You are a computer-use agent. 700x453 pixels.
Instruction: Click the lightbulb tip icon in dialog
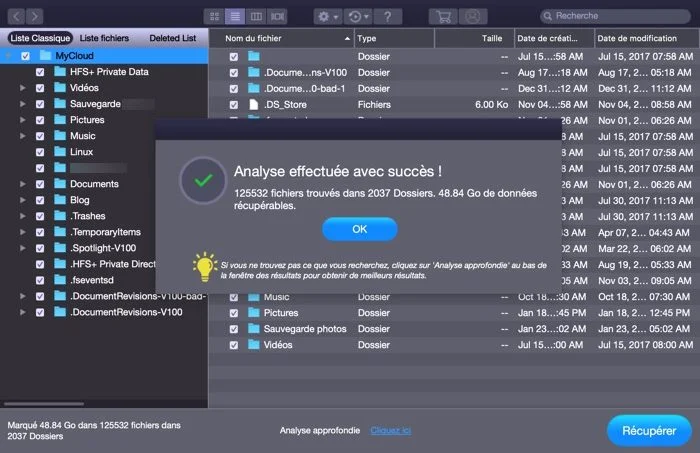(204, 267)
